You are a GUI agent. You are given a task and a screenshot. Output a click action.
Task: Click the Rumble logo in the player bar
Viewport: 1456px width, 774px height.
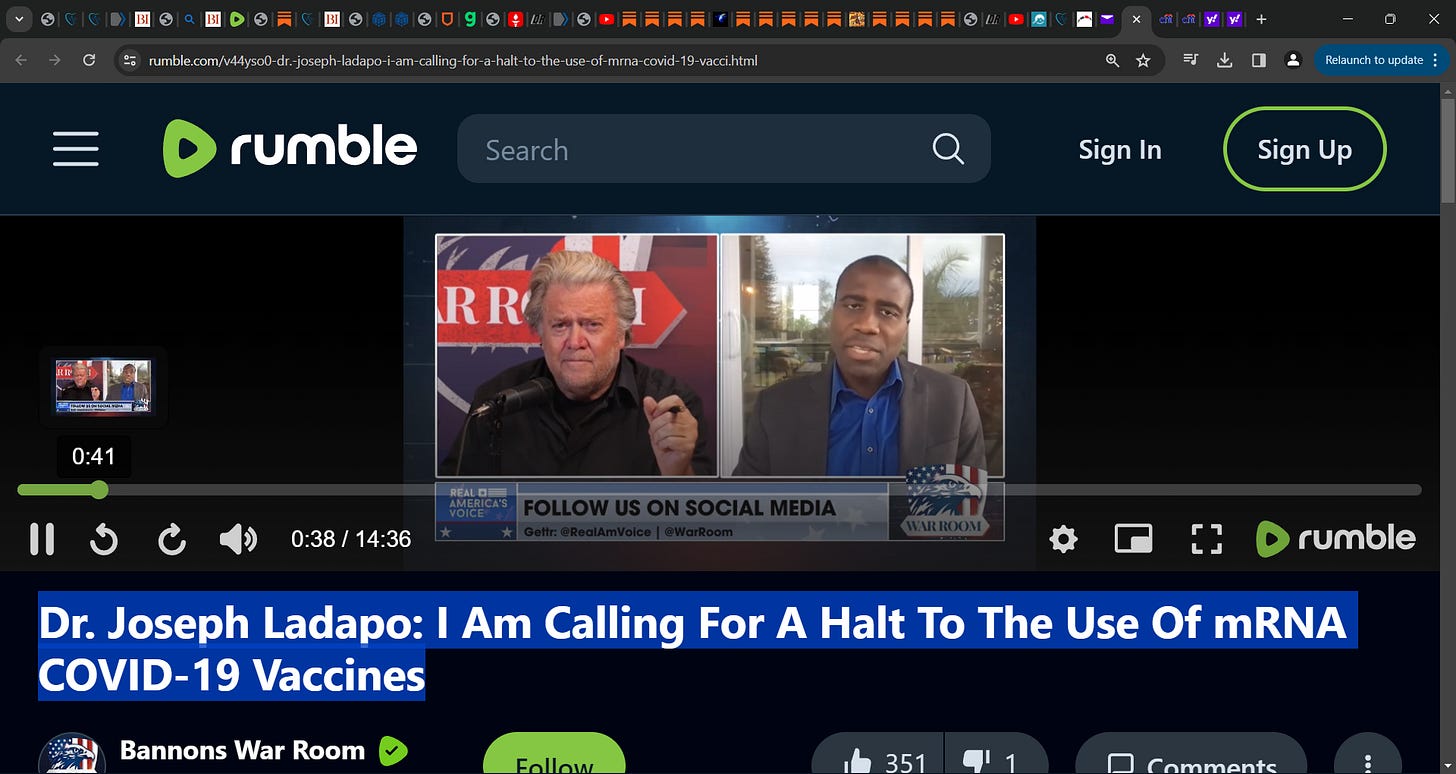pyautogui.click(x=1336, y=538)
